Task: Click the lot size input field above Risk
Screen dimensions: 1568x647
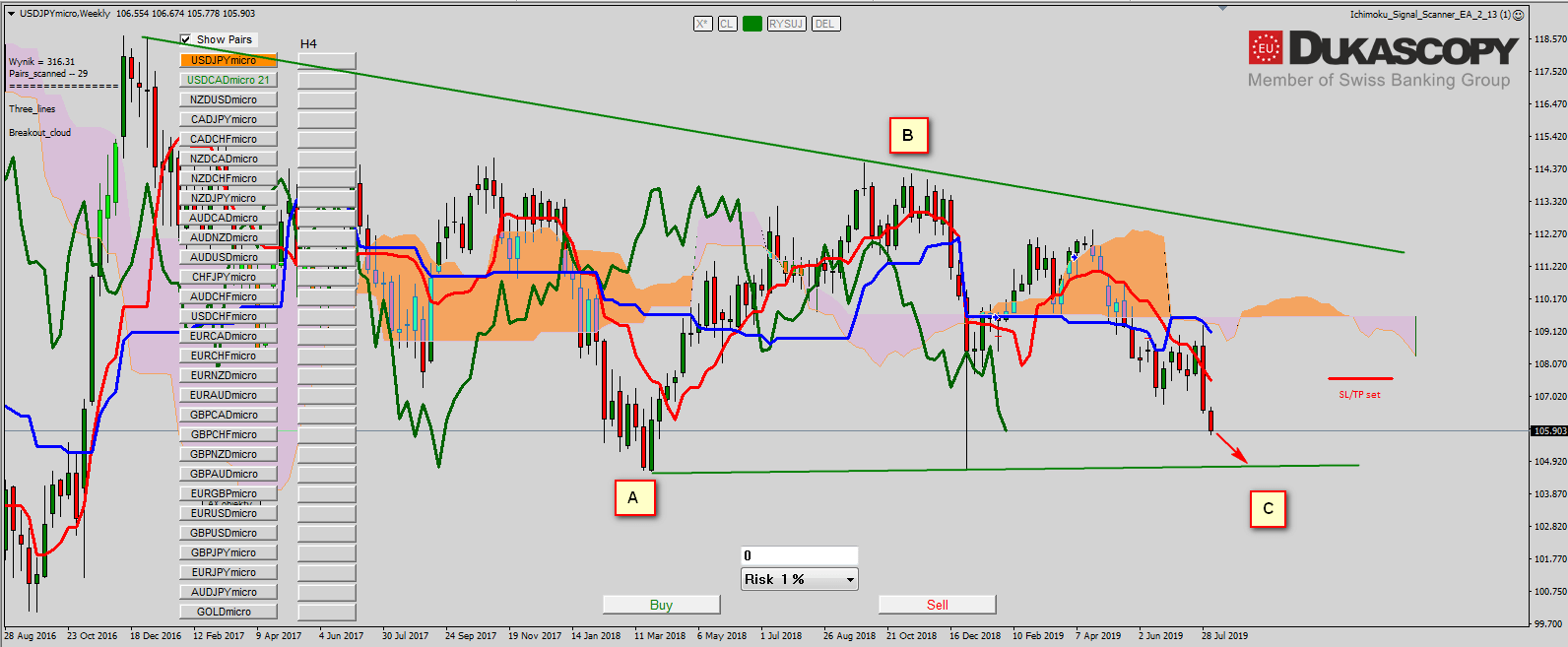Action: [799, 555]
